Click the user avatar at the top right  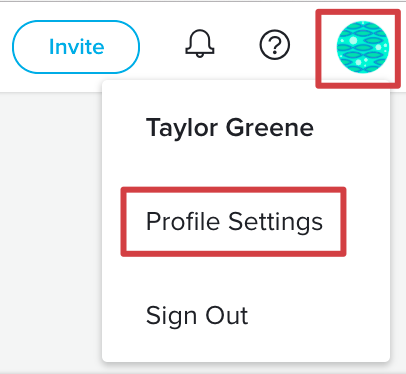[x=363, y=47]
